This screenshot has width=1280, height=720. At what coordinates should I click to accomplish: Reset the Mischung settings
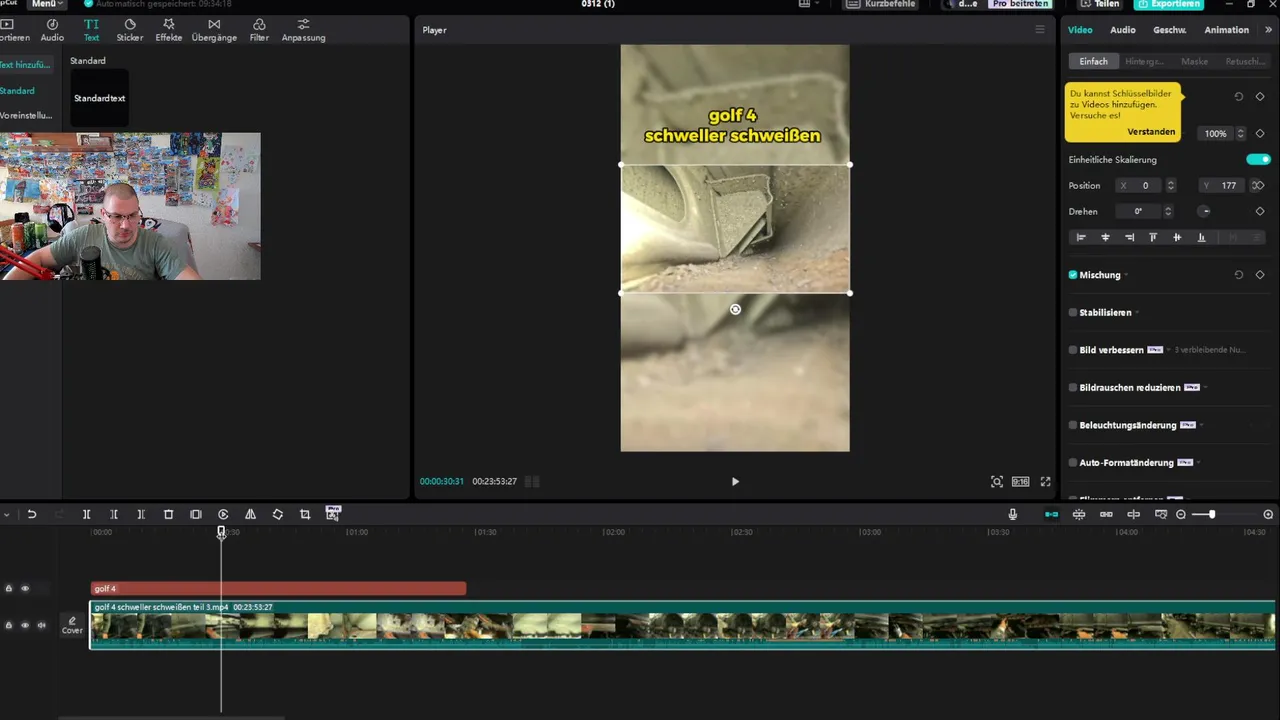(x=1239, y=275)
